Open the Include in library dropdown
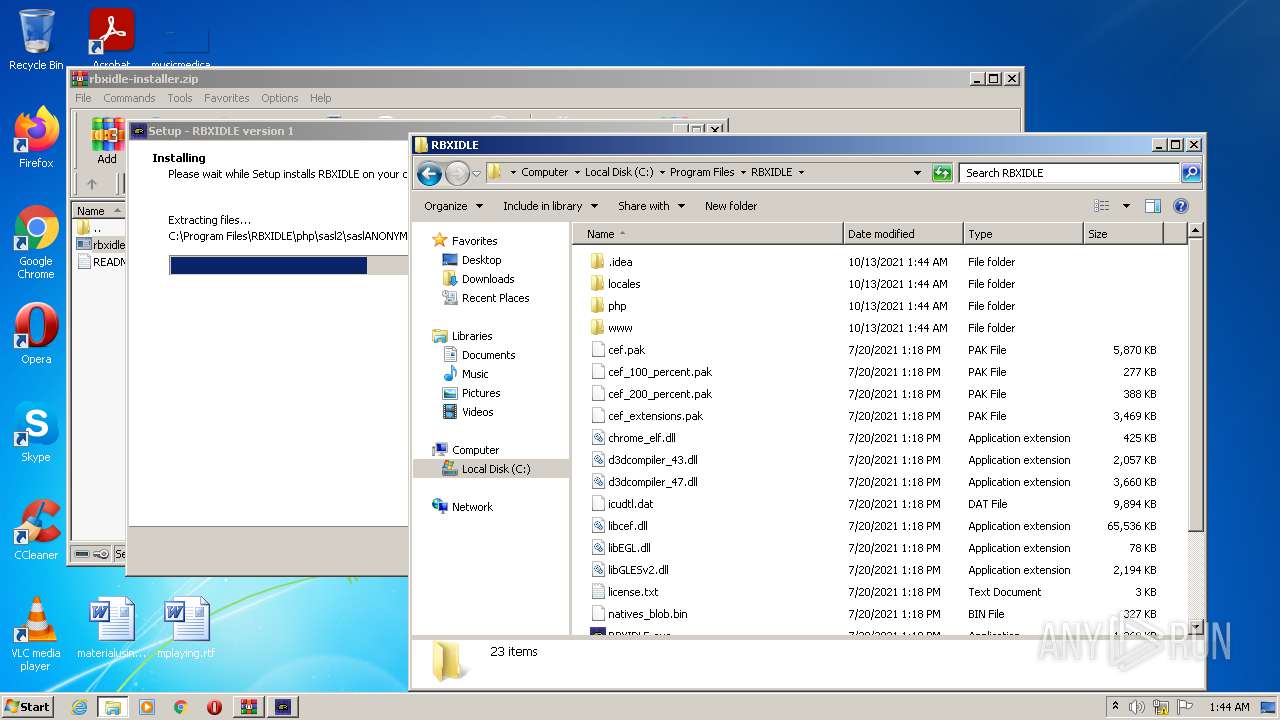 click(x=550, y=206)
